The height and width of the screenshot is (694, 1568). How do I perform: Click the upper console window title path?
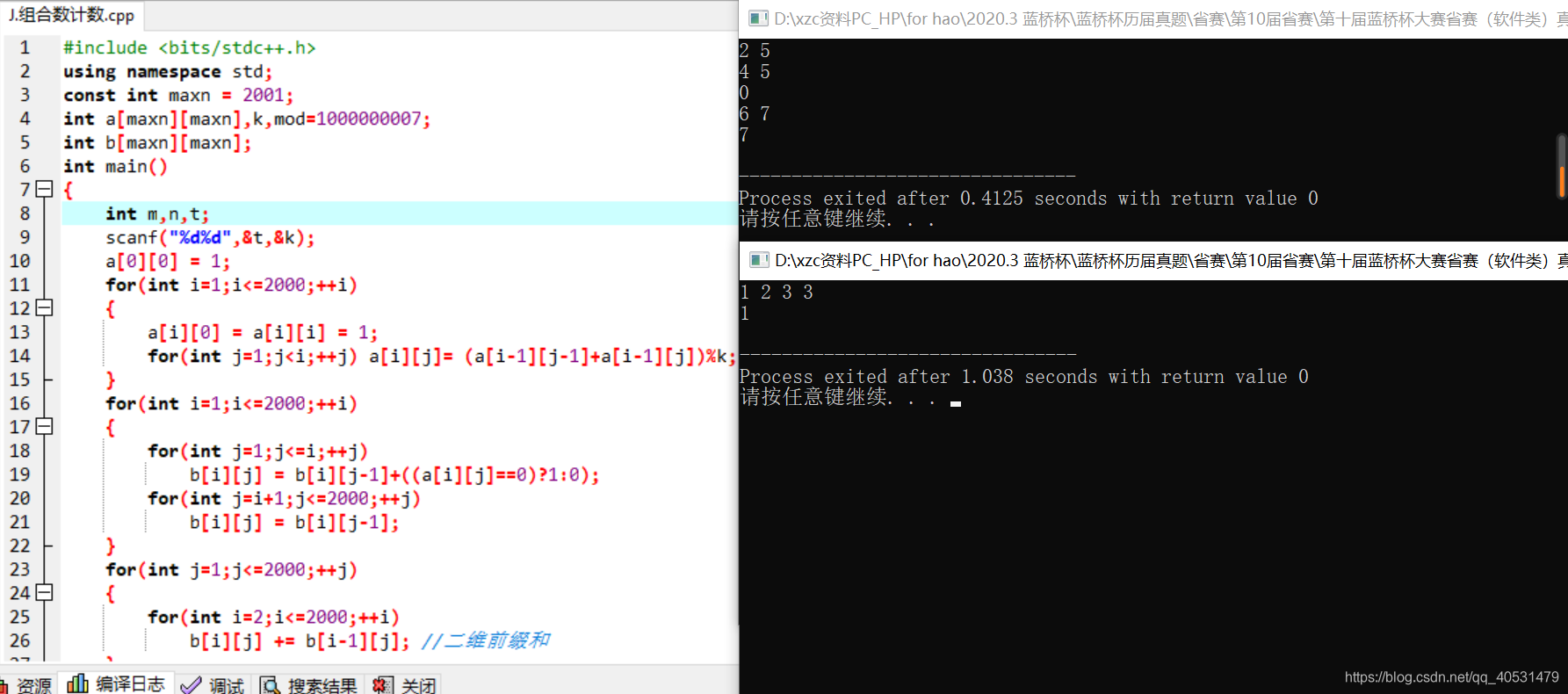pos(1170,18)
